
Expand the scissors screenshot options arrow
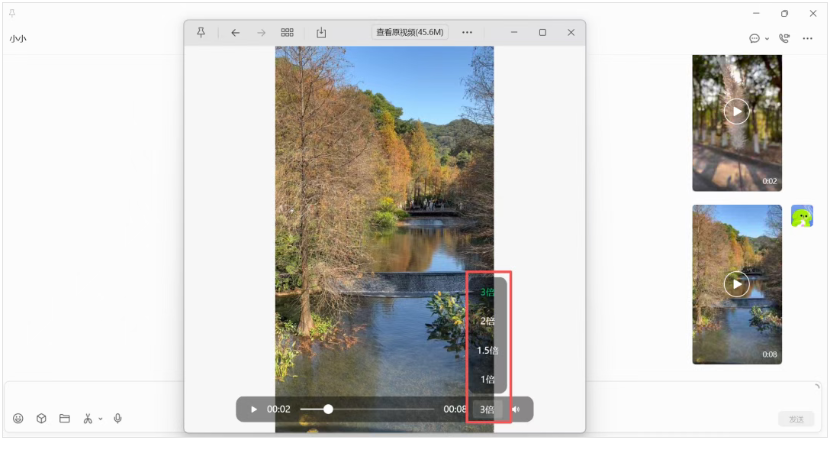point(100,419)
